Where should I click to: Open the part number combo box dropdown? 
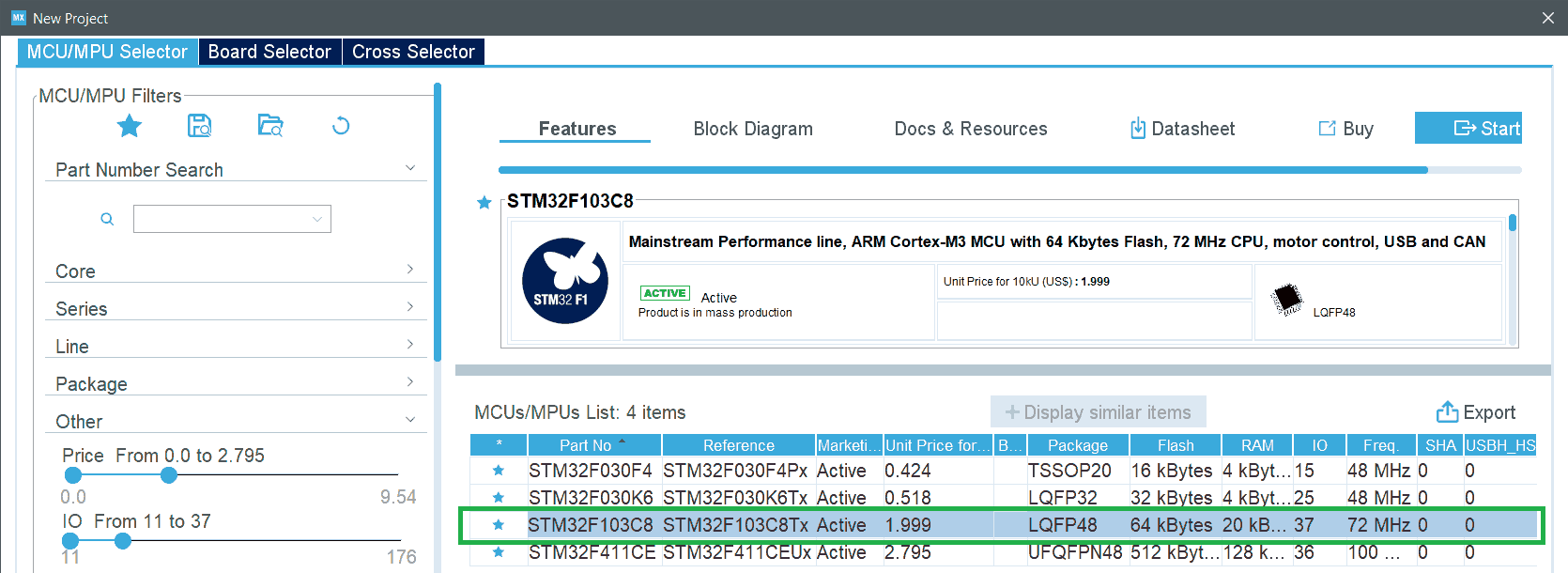(x=317, y=219)
